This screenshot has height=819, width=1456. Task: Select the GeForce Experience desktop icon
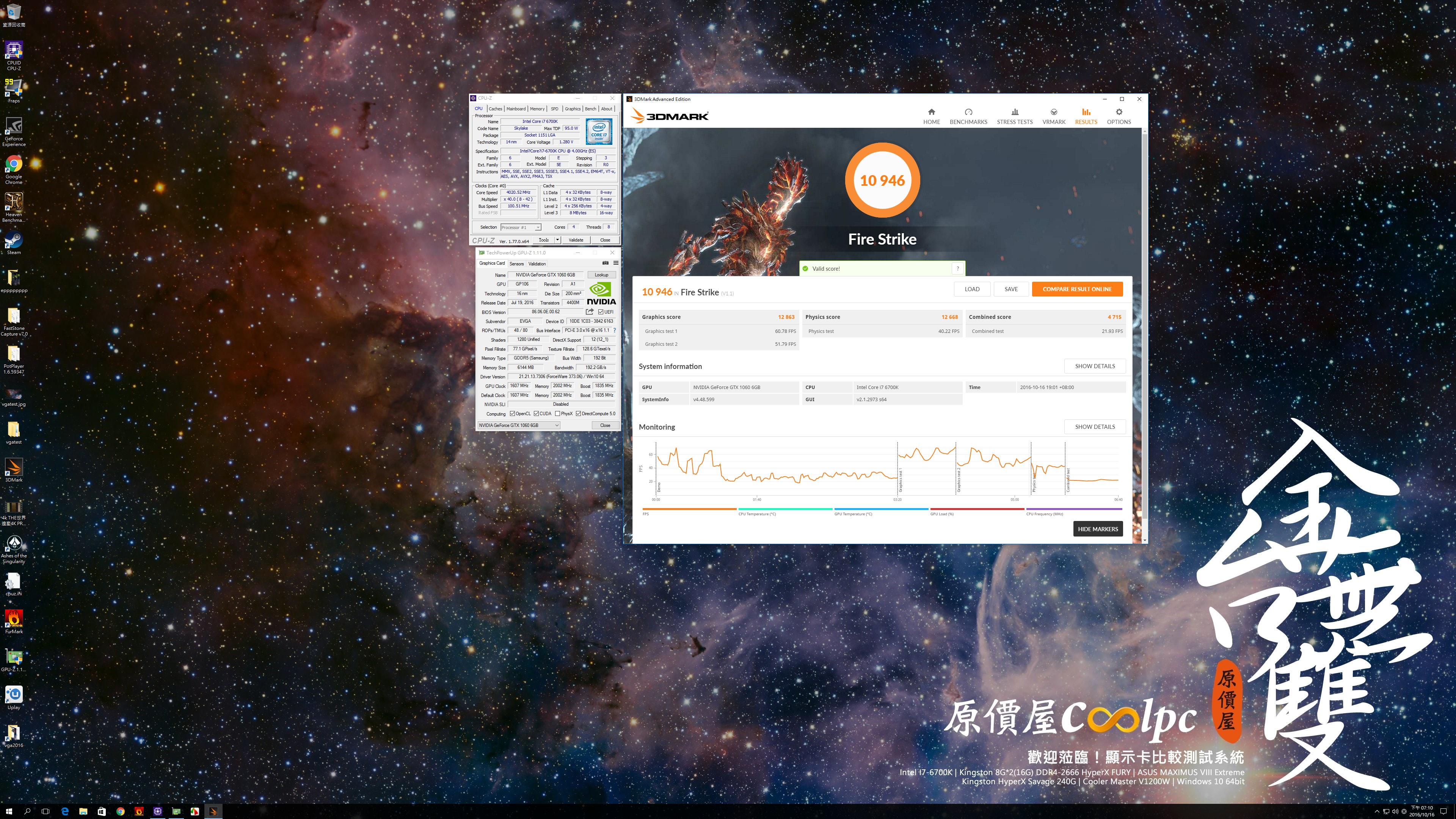[14, 131]
